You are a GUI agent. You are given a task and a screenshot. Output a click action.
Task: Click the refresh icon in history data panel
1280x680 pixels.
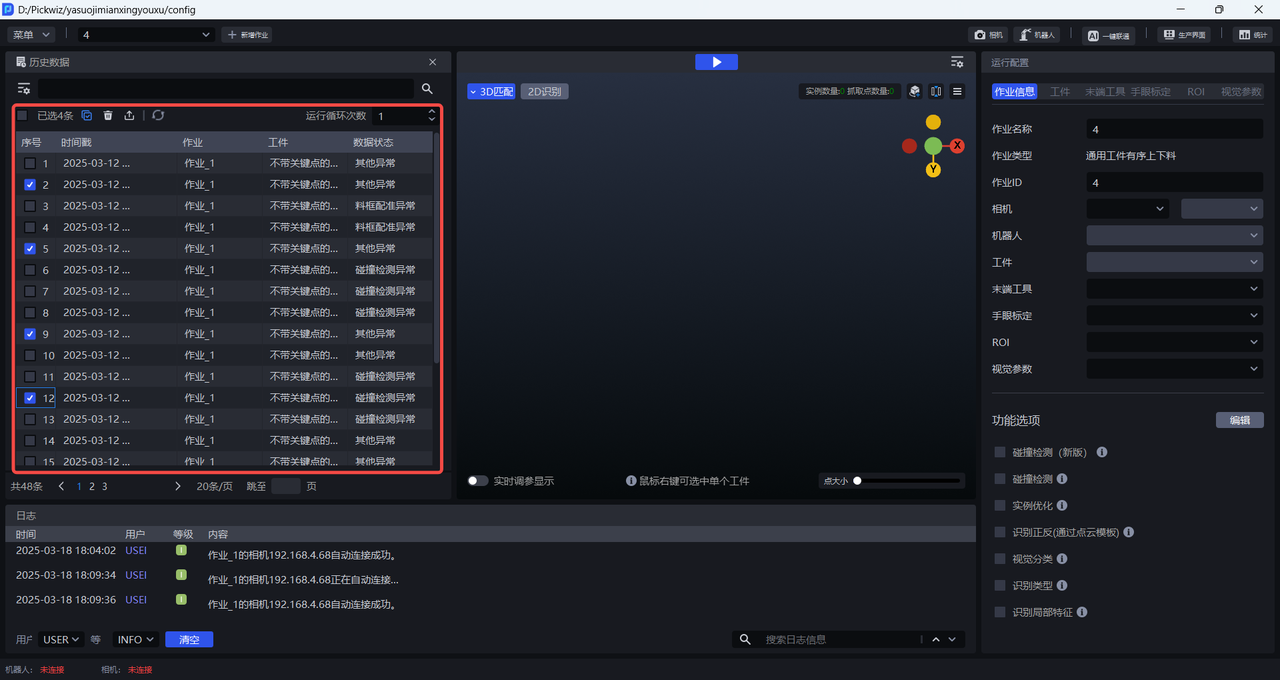tap(158, 116)
